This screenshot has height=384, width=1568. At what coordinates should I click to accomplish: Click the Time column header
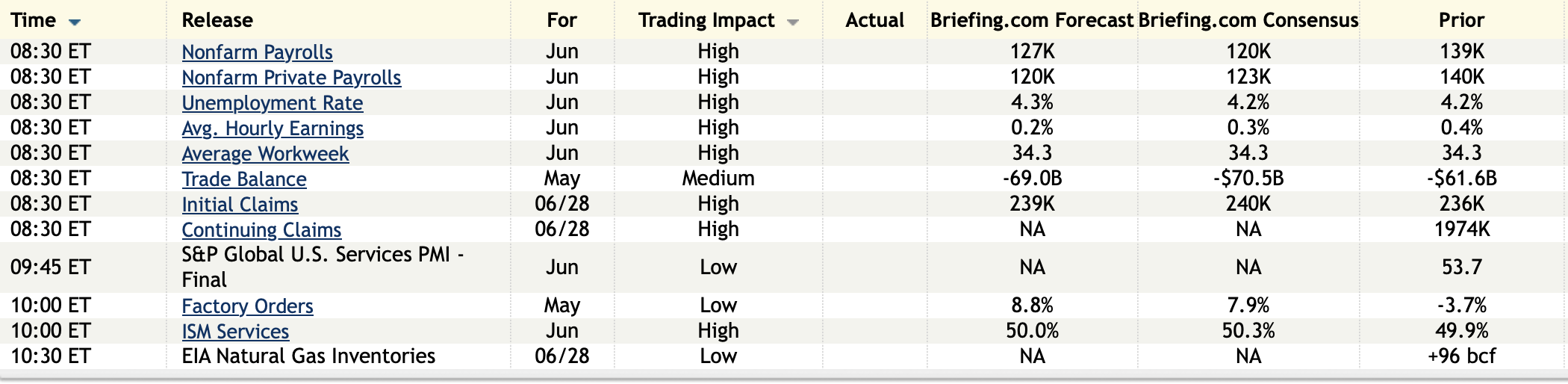click(x=34, y=20)
